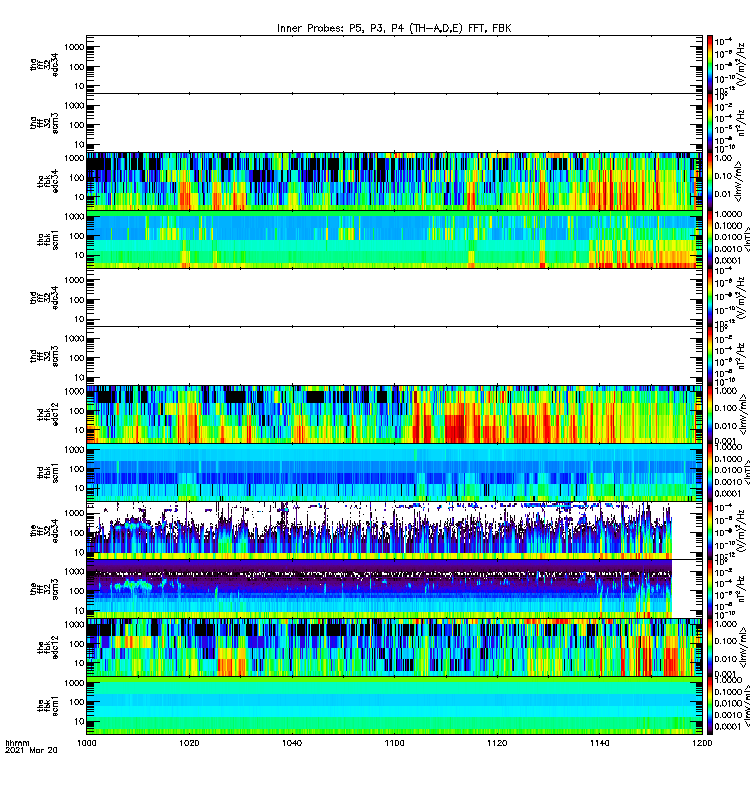The image size is (750, 800).
Task: Select the 'the fbk edc12' panel label
Action: 48,648
